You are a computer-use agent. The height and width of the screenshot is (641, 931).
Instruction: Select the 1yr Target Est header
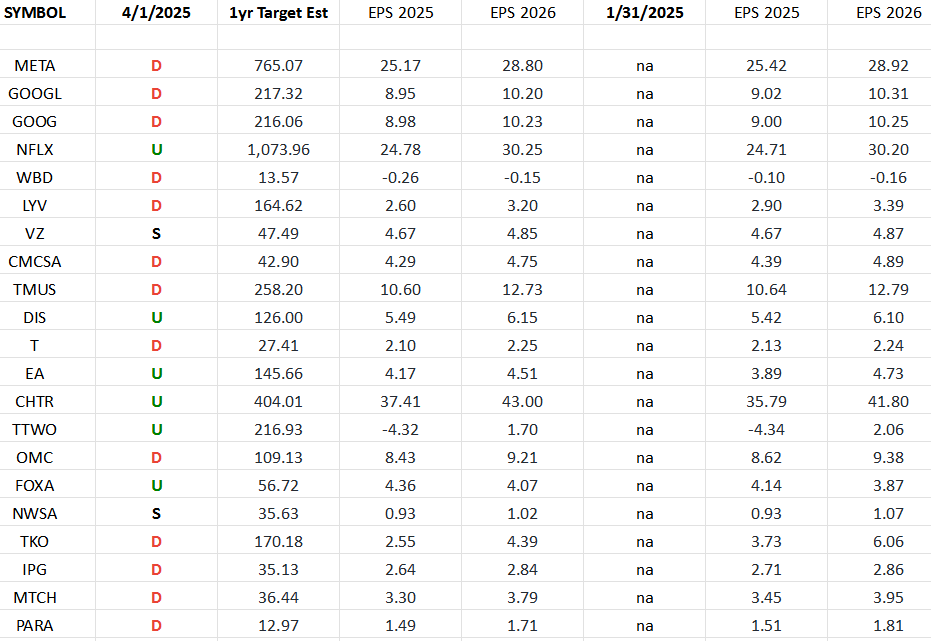[278, 12]
